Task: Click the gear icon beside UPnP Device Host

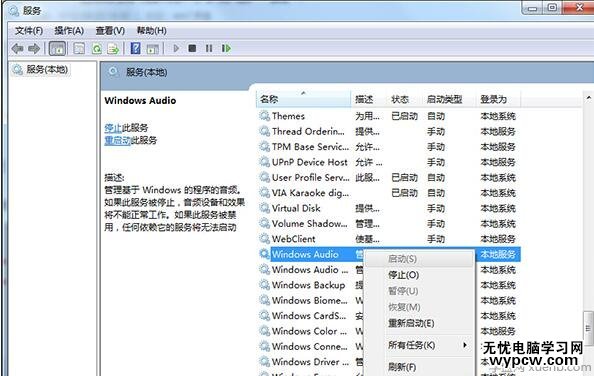Action: [264, 162]
